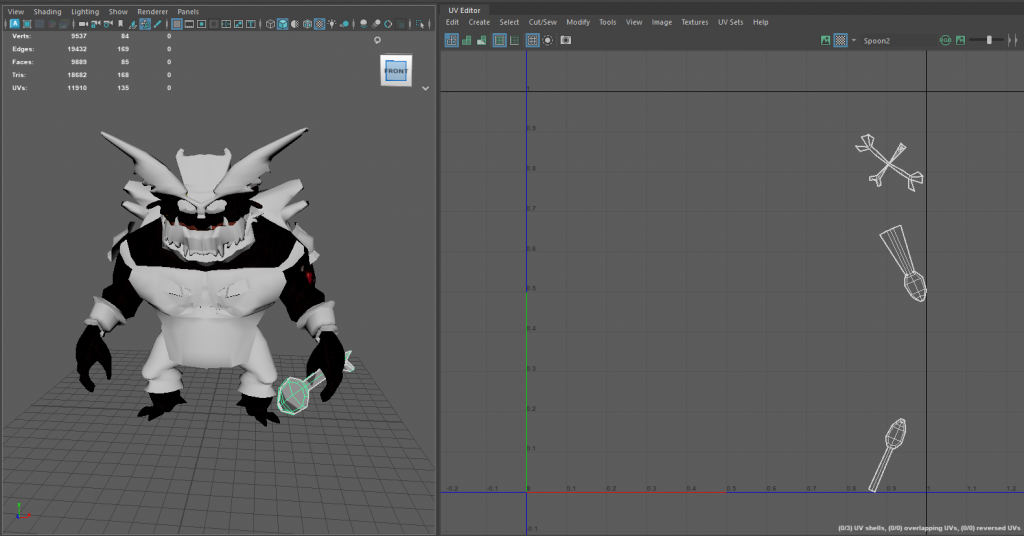Screen dimensions: 1024x536
Task: Open UV Editor View menu
Action: click(634, 22)
